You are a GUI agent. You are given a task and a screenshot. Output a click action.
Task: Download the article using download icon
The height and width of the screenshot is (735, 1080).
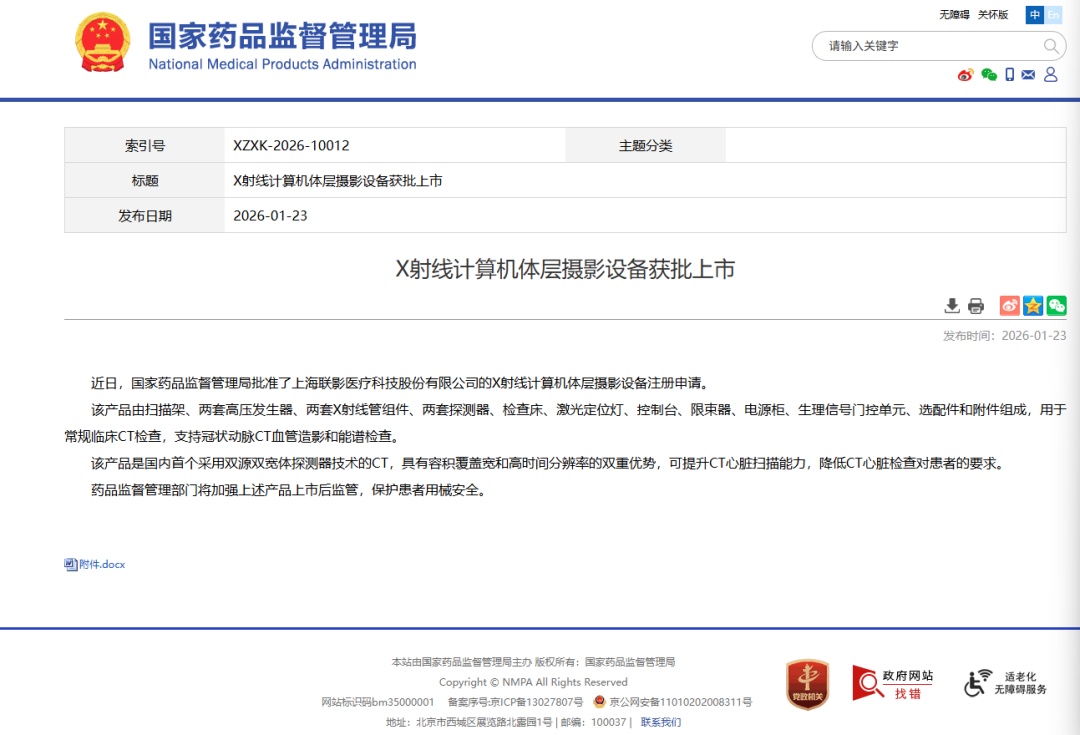[x=952, y=306]
